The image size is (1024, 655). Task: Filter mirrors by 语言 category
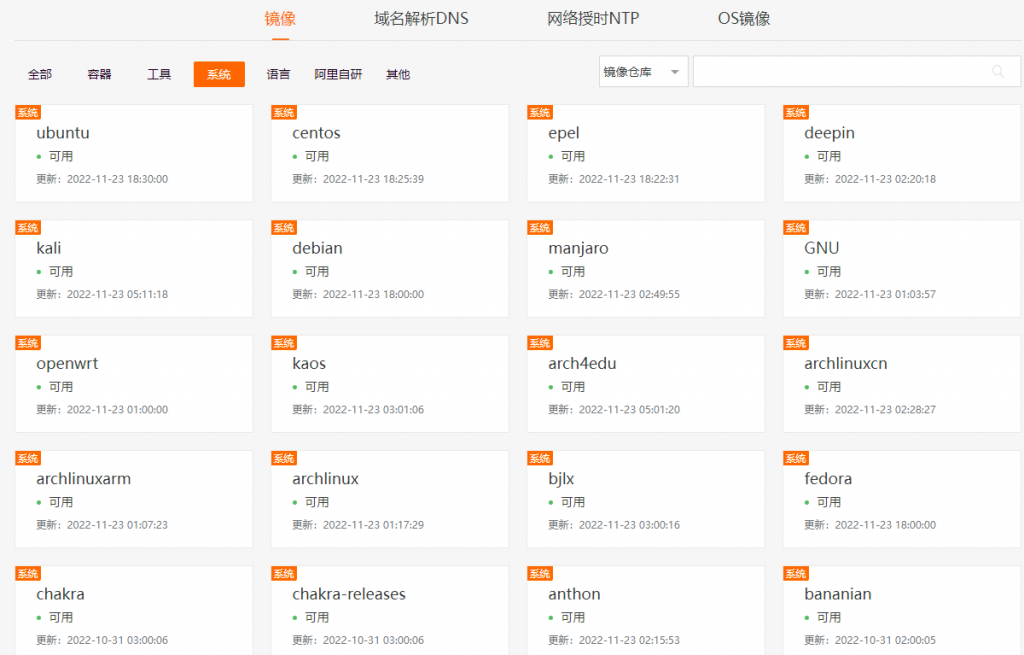(x=278, y=74)
